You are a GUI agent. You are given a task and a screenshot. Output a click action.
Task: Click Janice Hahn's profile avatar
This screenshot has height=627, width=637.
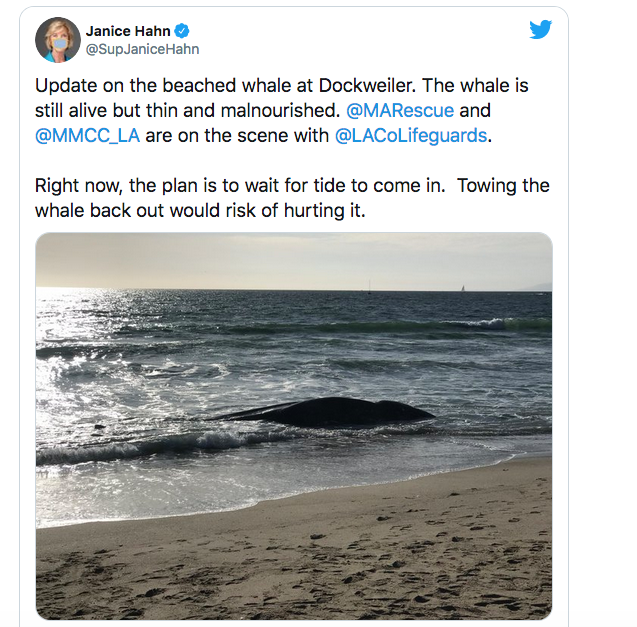click(x=58, y=40)
